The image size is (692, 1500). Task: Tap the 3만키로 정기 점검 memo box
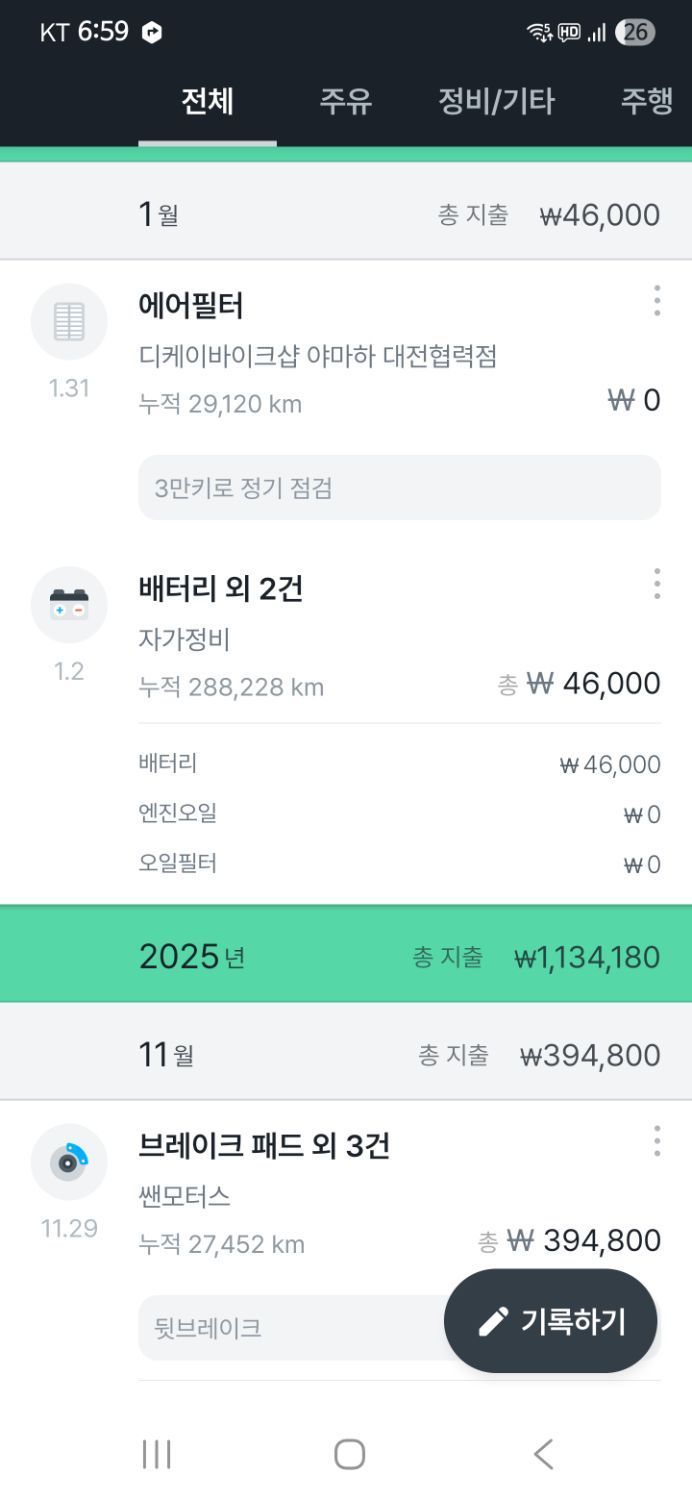coord(399,488)
